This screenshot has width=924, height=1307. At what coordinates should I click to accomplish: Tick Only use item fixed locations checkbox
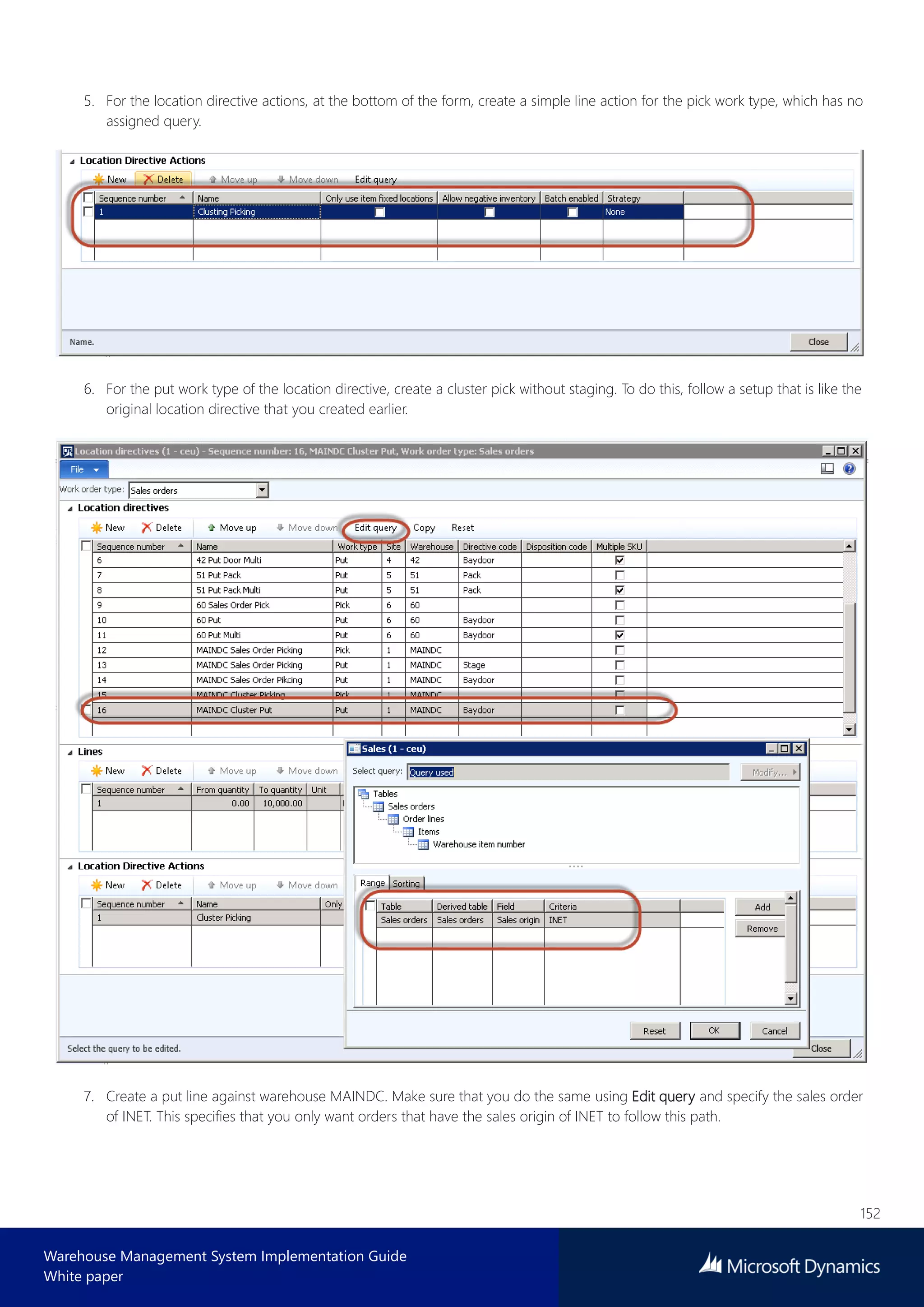[x=379, y=212]
